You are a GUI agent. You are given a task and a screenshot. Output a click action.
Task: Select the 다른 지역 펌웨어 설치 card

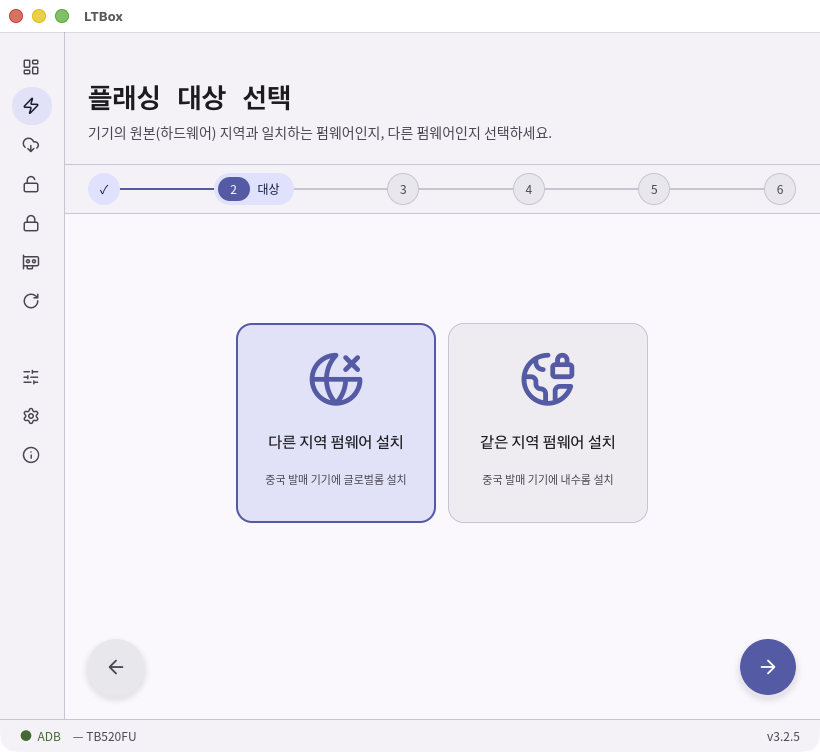click(336, 423)
